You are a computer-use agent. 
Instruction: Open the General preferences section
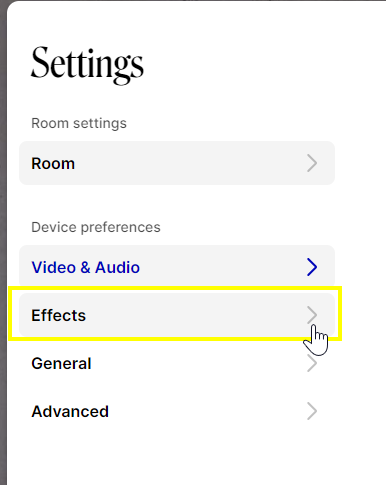[x=177, y=363]
